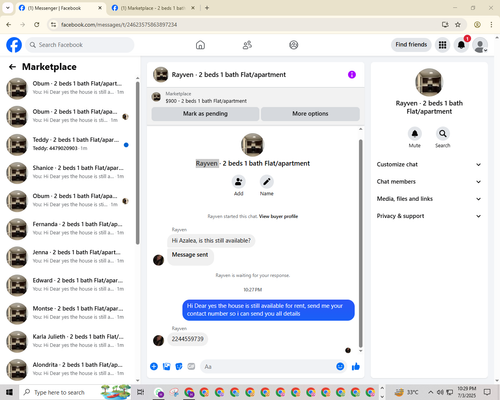Open the conversation info purple icon
The width and height of the screenshot is (500, 400).
[x=352, y=74]
